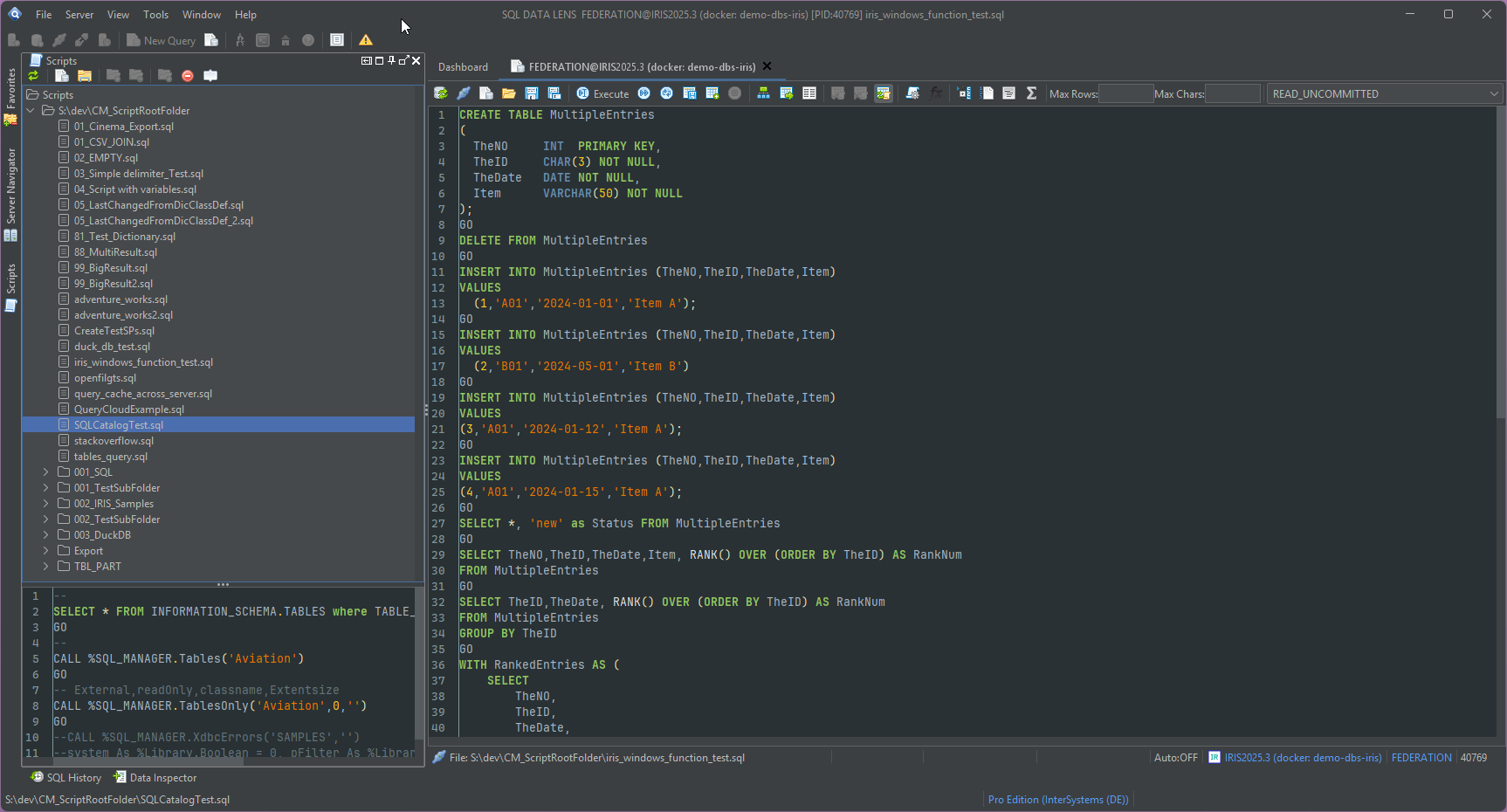Click the export grid with green arrow icon
Screen dimensions: 1507x812
click(787, 93)
